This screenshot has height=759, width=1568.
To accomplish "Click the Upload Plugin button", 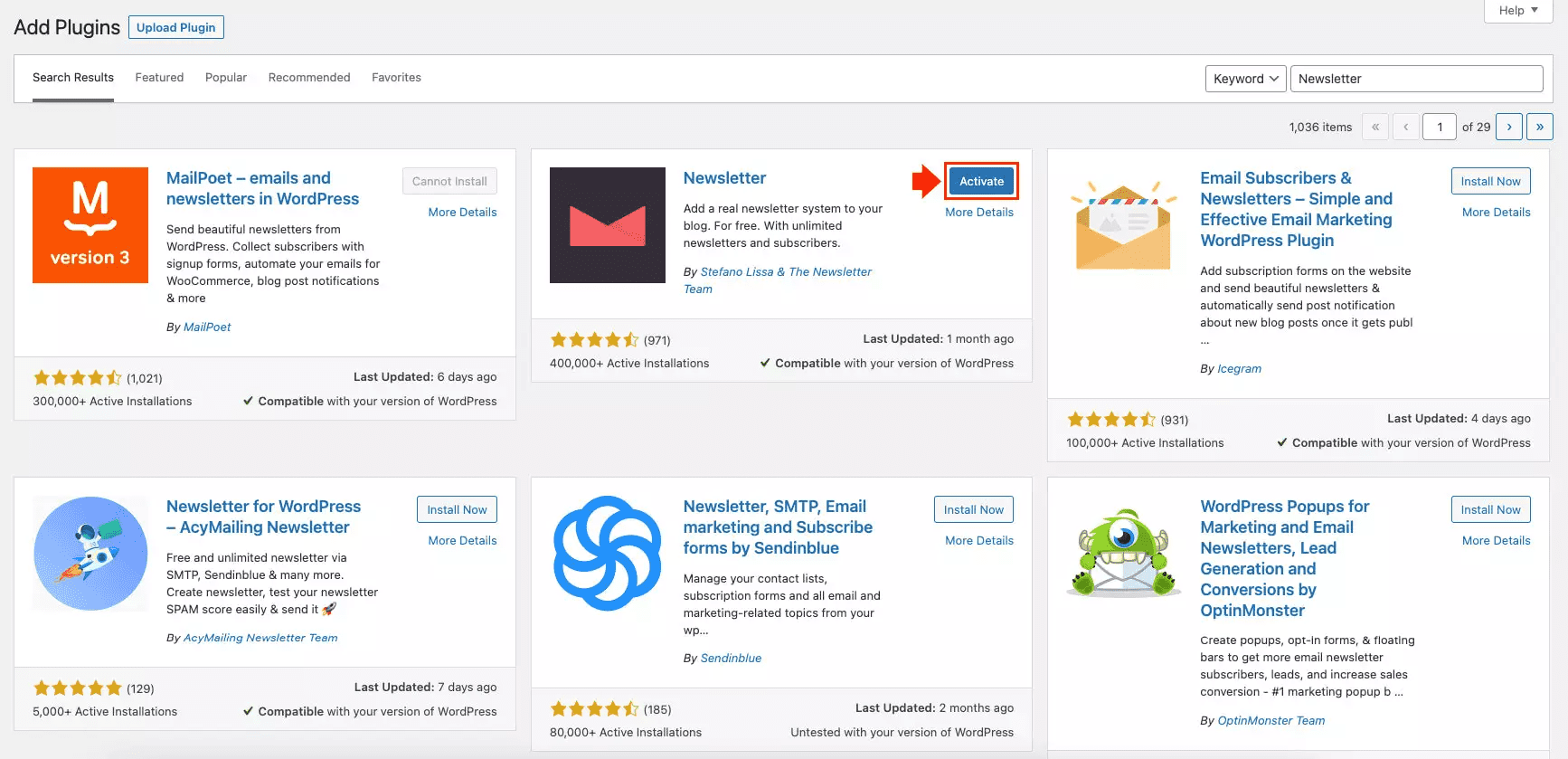I will coord(176,27).
